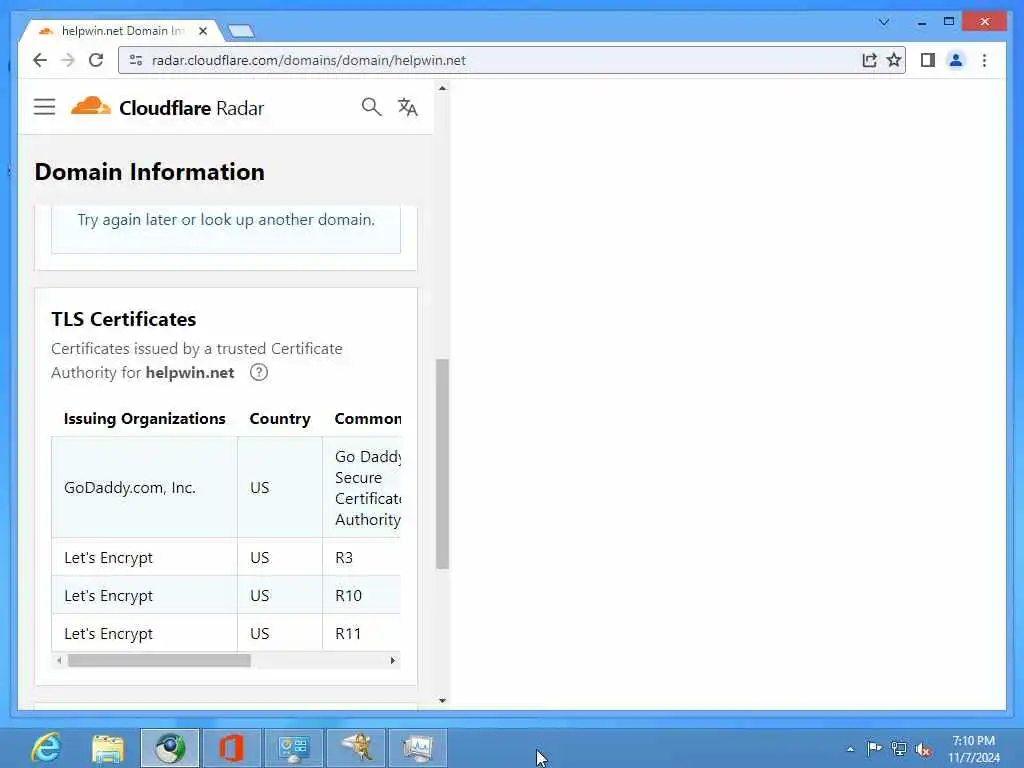Viewport: 1024px width, 768px height.
Task: Open the system monitor taskbar icon
Action: 418,748
